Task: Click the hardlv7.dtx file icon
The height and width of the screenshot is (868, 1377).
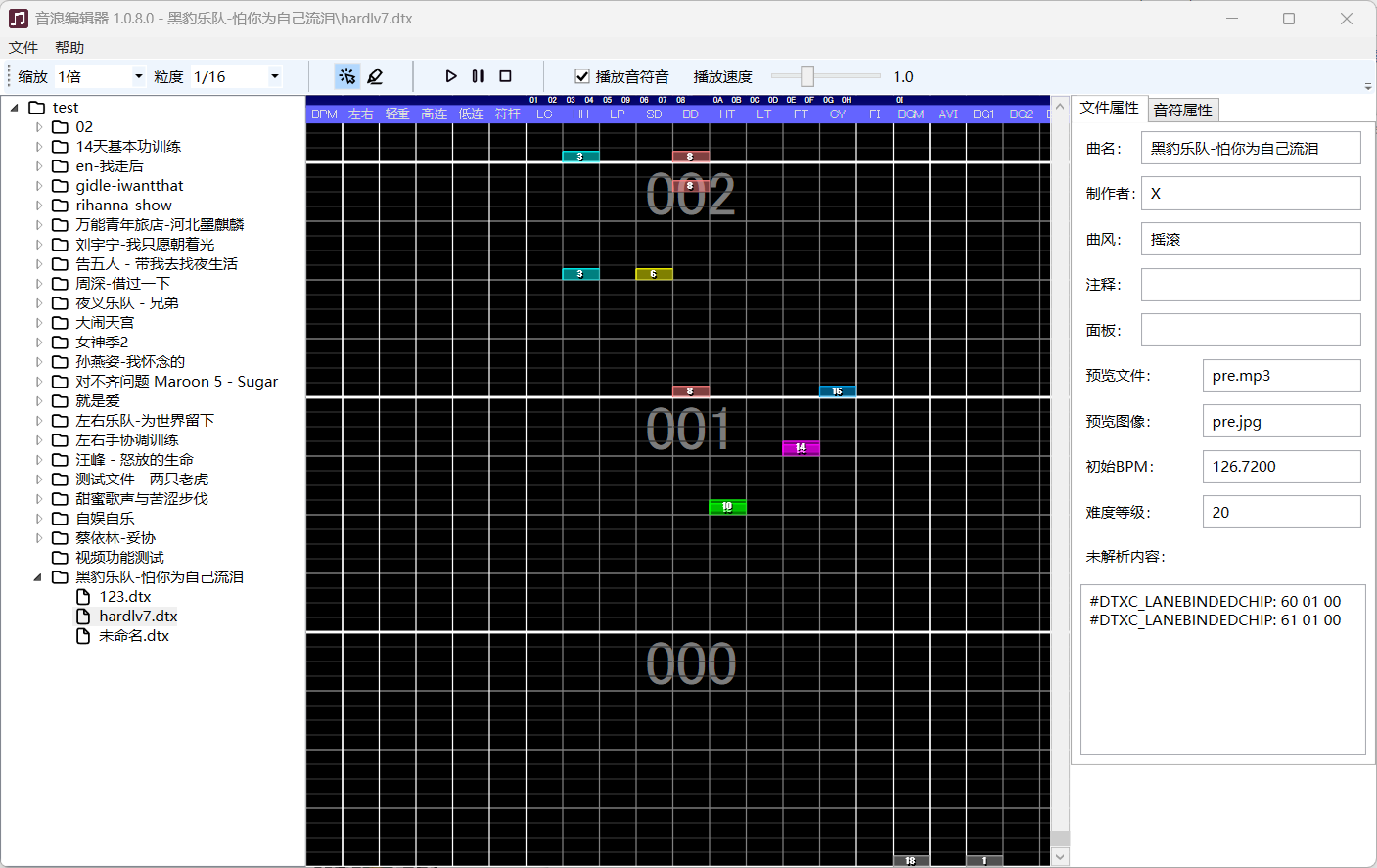Action: click(x=83, y=617)
